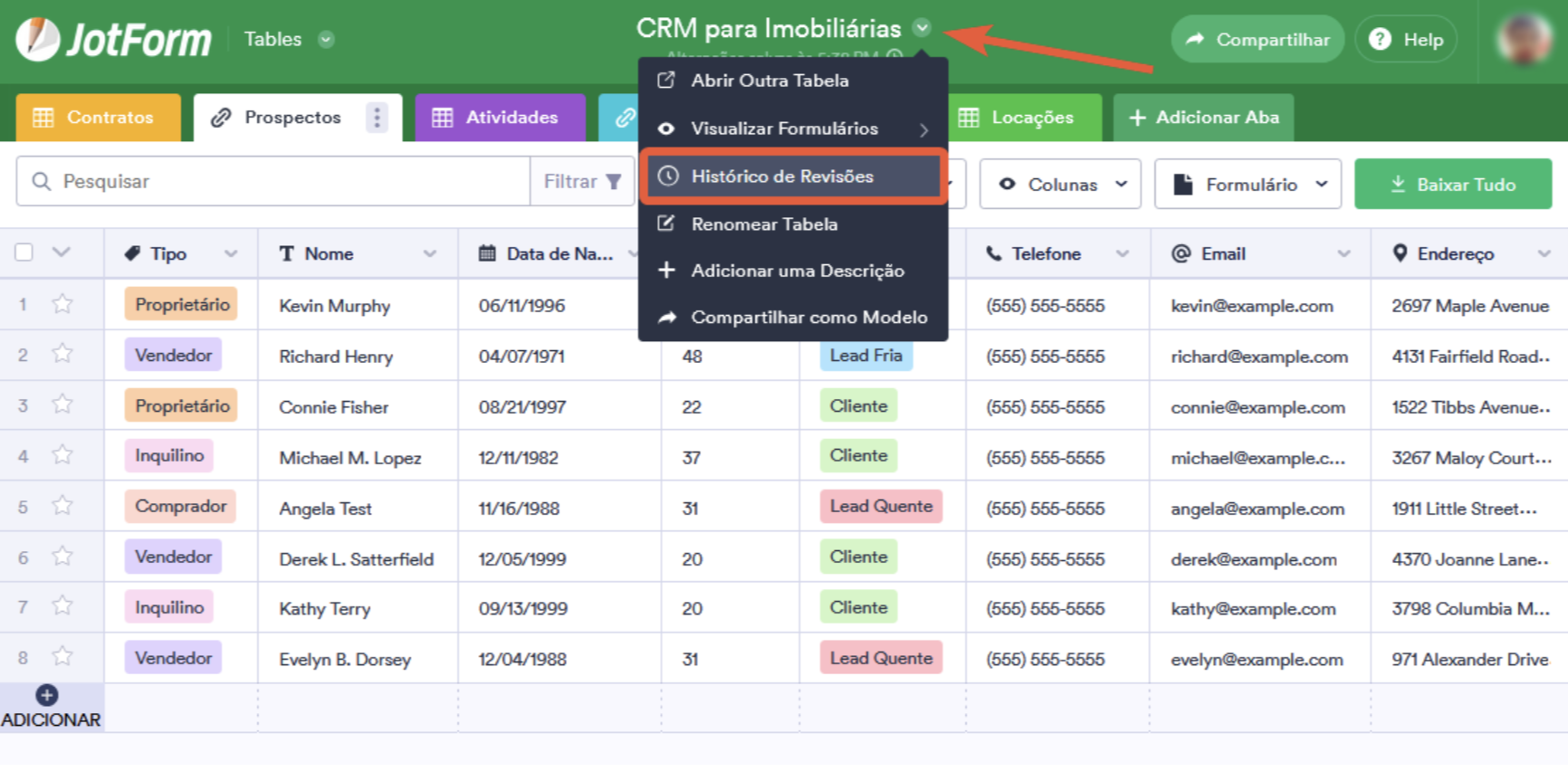This screenshot has width=1568, height=771.
Task: Click the Baixar Tudo button
Action: [x=1453, y=184]
